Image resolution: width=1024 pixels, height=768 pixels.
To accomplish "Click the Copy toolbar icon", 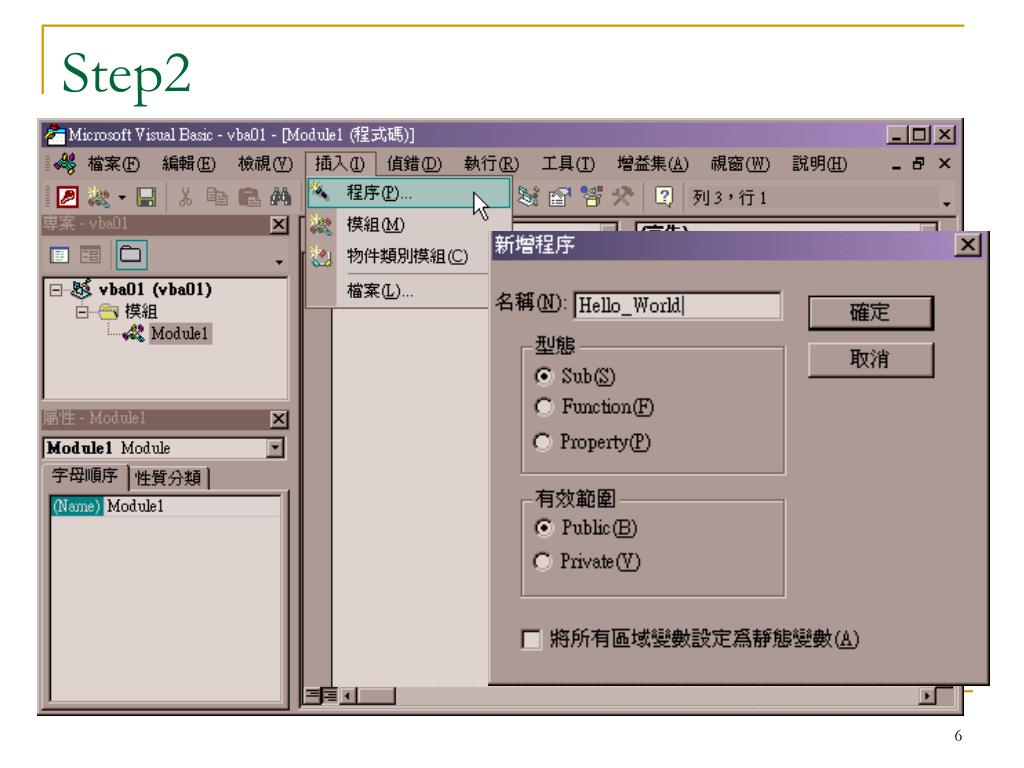I will point(217,197).
